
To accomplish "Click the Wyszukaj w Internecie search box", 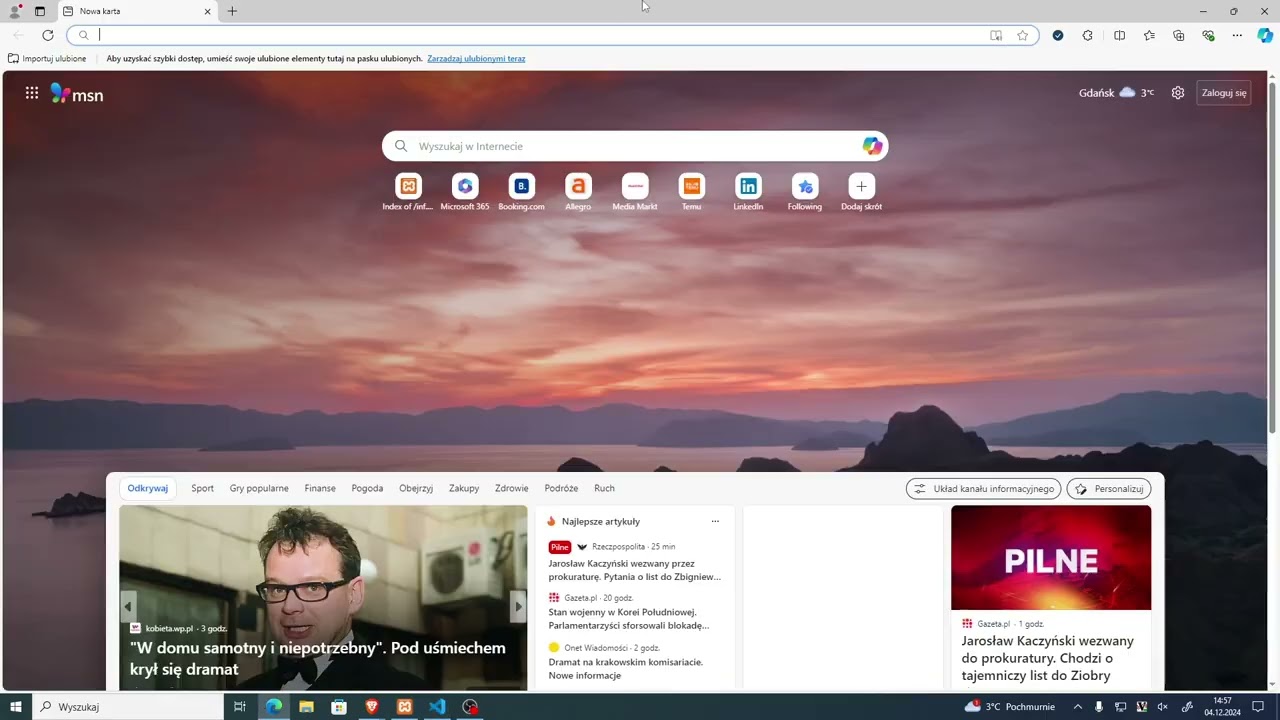I will 635,146.
